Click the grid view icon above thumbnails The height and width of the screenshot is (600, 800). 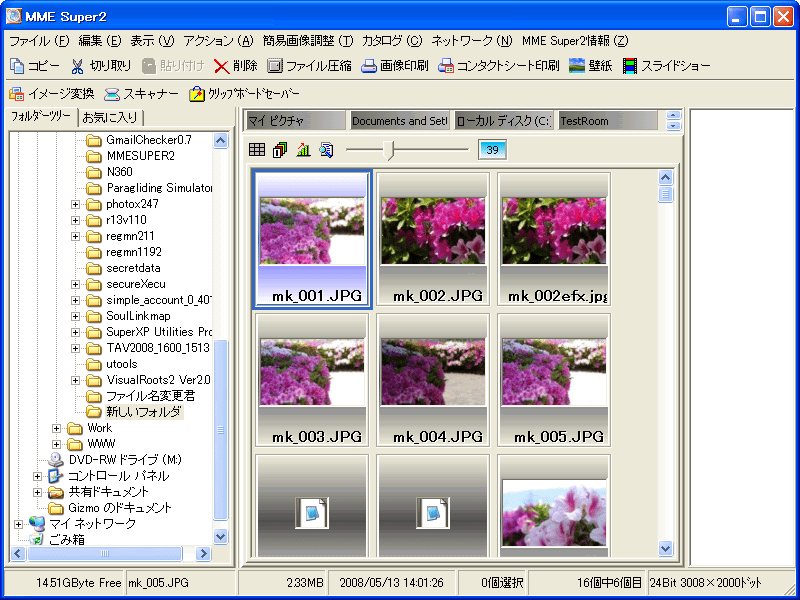(257, 150)
